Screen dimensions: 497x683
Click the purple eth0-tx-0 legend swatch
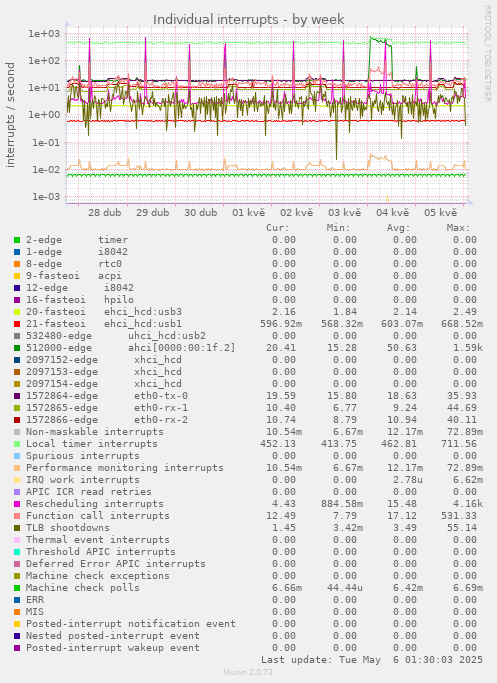click(x=17, y=396)
